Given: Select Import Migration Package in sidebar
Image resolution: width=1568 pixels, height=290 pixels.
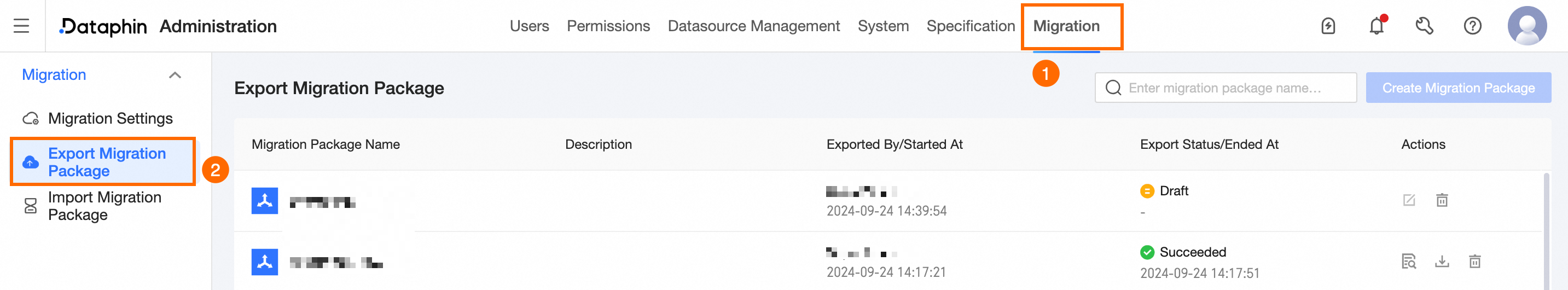Looking at the screenshot, I should [104, 206].
